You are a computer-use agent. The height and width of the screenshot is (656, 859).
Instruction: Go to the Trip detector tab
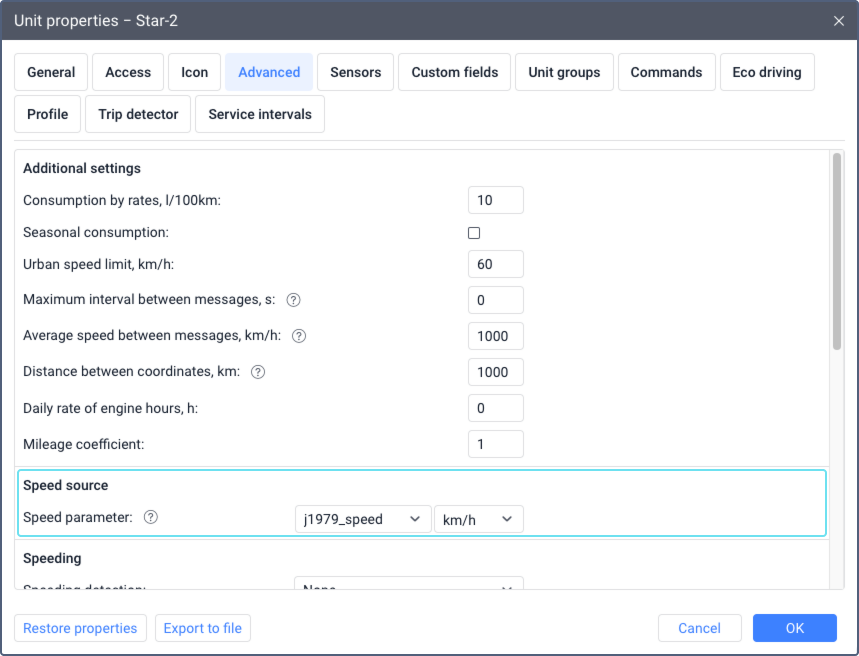click(138, 114)
